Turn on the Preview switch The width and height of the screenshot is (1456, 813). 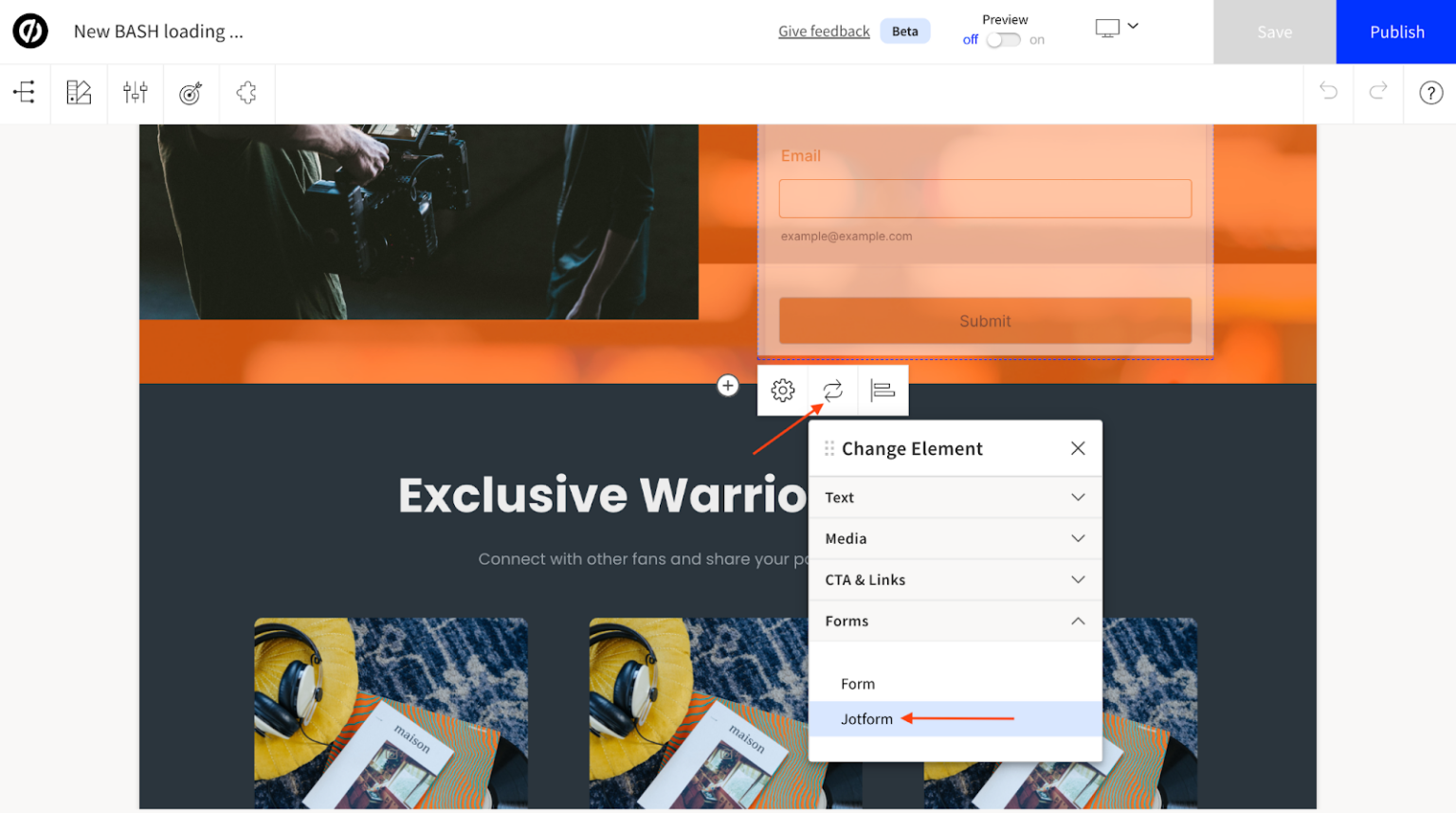[1003, 41]
